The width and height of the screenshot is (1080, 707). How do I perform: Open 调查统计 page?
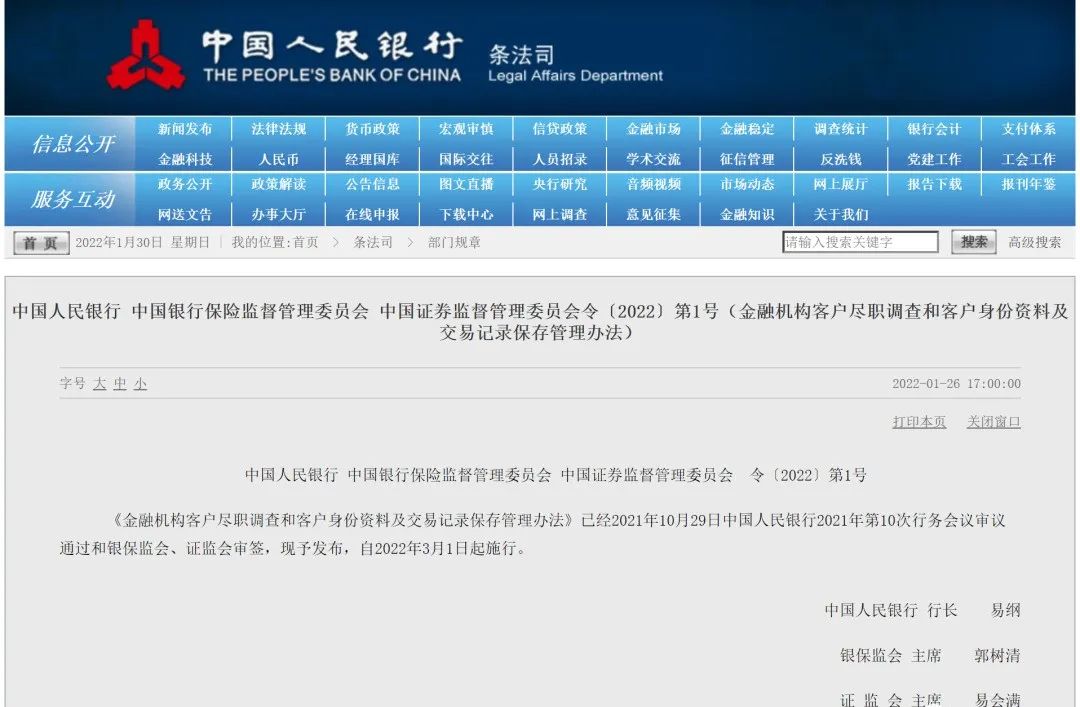841,129
